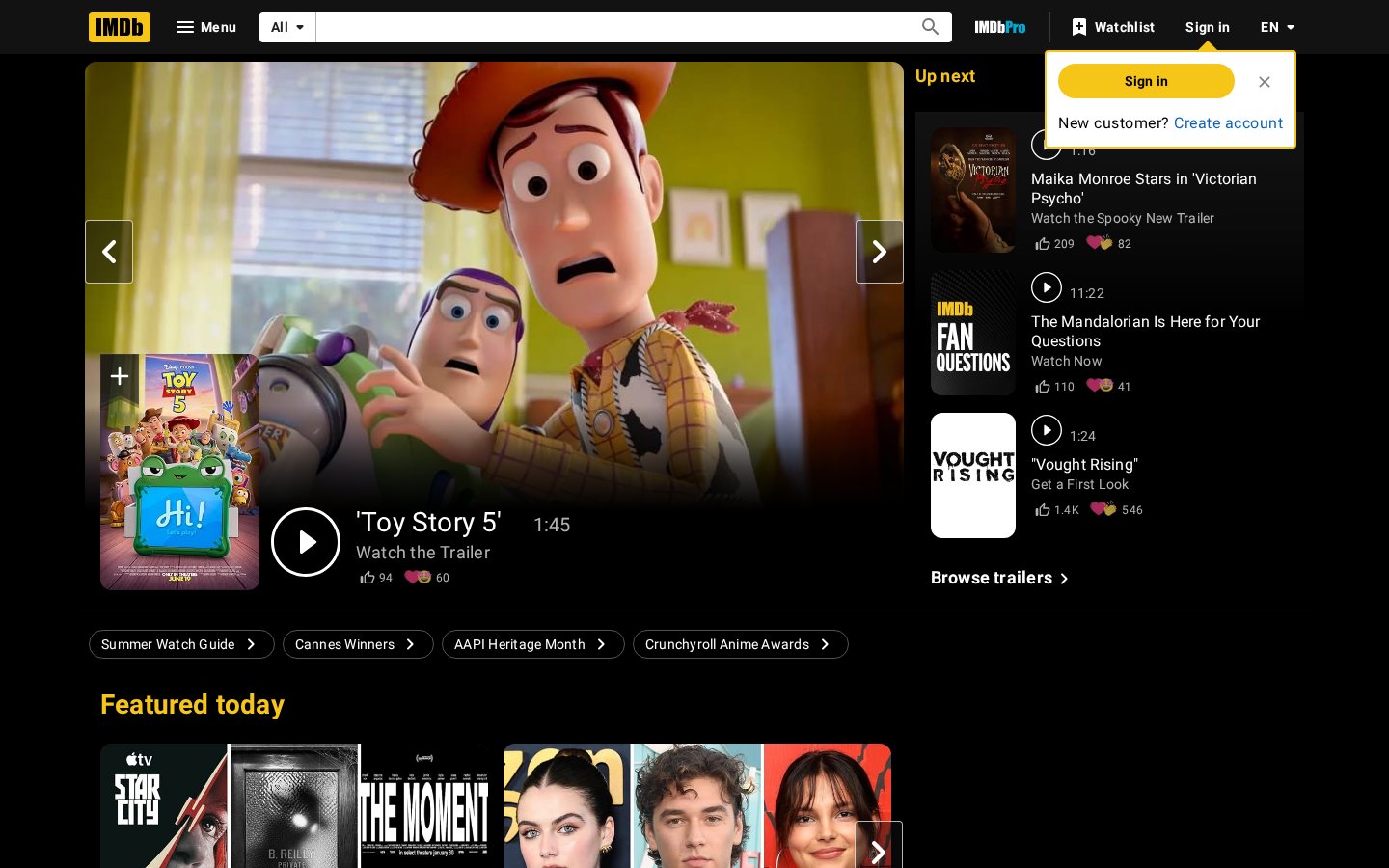Like the Victorian Psycho trailer
Screen dimensions: 1389x868
1054,244
